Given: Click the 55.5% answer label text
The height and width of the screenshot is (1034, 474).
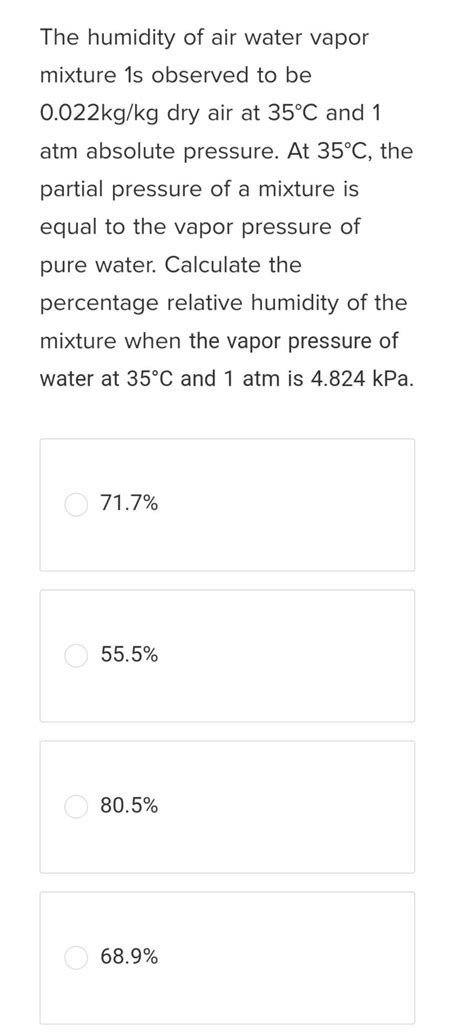Looking at the screenshot, I should click(x=129, y=655).
